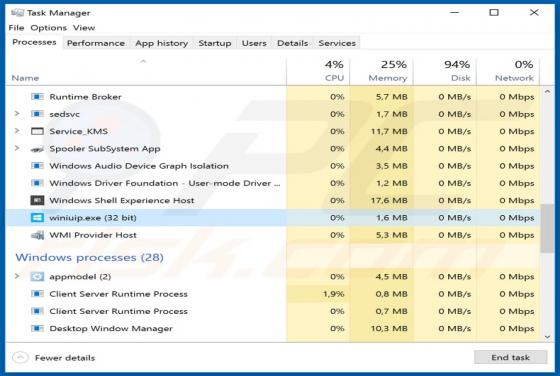The image size is (560, 376).
Task: Select the Windows Shell Experience Host icon
Action: coord(37,200)
